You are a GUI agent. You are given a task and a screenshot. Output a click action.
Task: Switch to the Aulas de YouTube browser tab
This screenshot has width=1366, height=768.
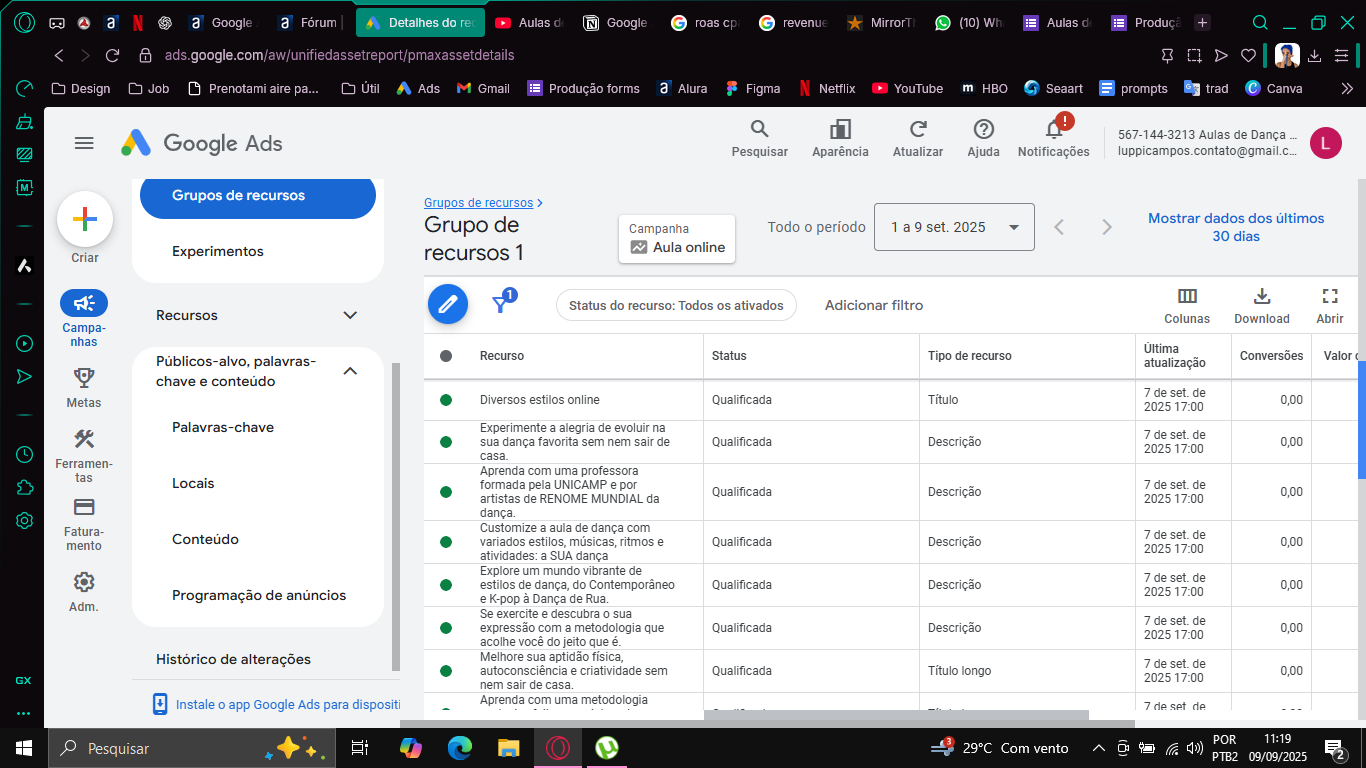pyautogui.click(x=528, y=22)
